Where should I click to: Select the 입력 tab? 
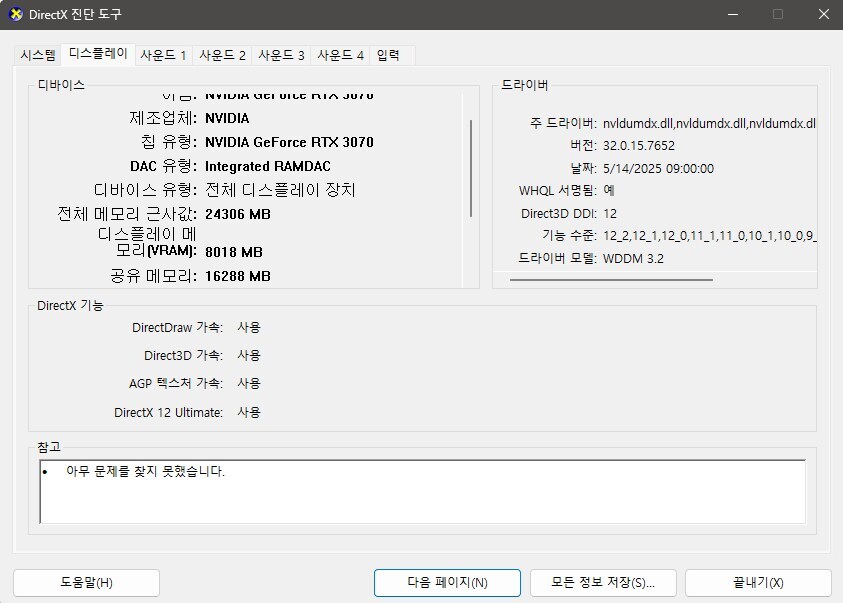coord(388,56)
